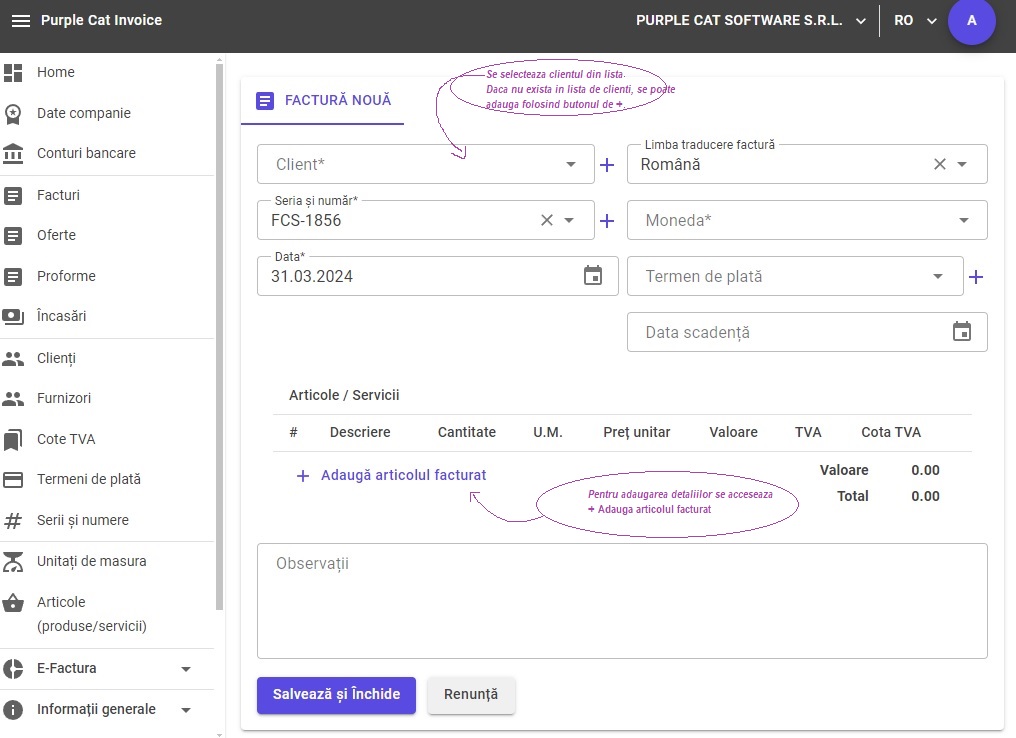Open Furnizori menu item
The height and width of the screenshot is (738, 1016).
64,398
